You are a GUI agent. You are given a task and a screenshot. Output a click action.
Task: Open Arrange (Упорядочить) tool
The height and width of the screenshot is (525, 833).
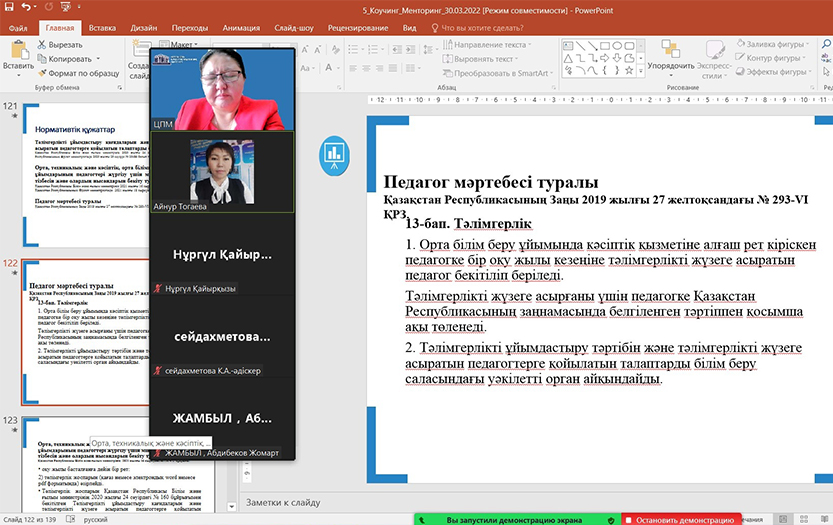(671, 56)
